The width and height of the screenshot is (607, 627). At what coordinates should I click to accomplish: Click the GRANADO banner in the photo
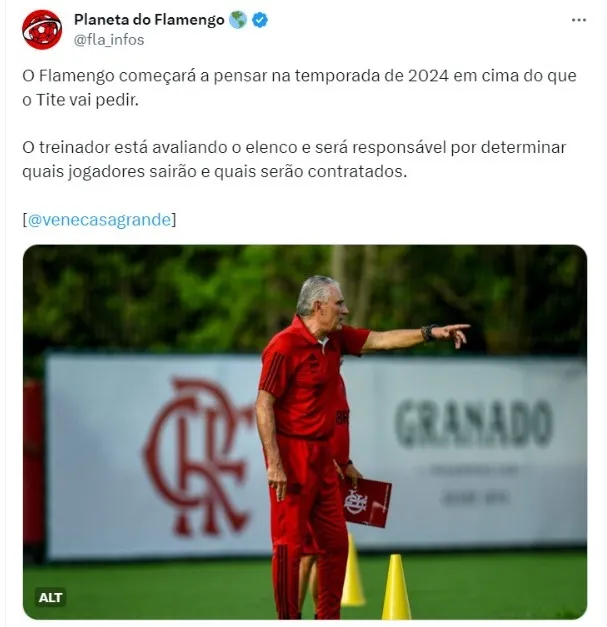(474, 424)
